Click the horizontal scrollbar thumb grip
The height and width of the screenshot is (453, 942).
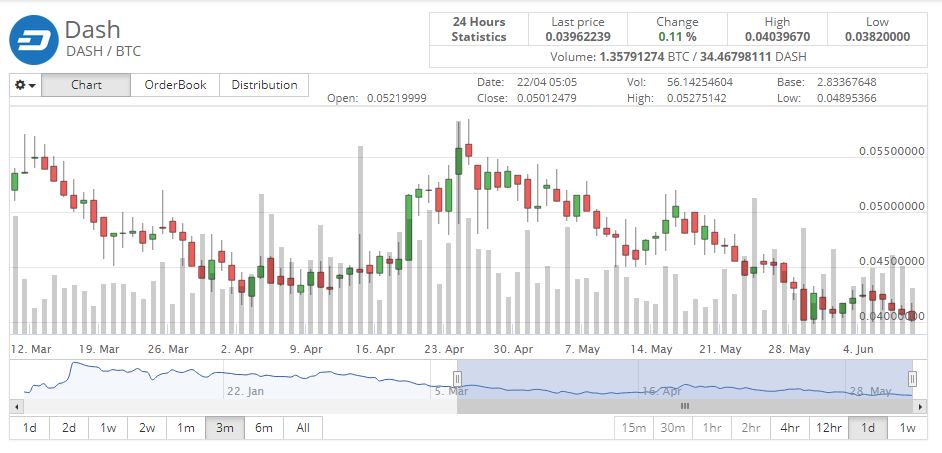(685, 407)
